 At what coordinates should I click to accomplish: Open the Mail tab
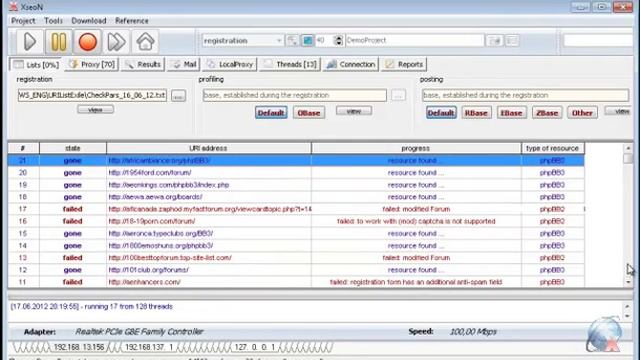[184, 64]
